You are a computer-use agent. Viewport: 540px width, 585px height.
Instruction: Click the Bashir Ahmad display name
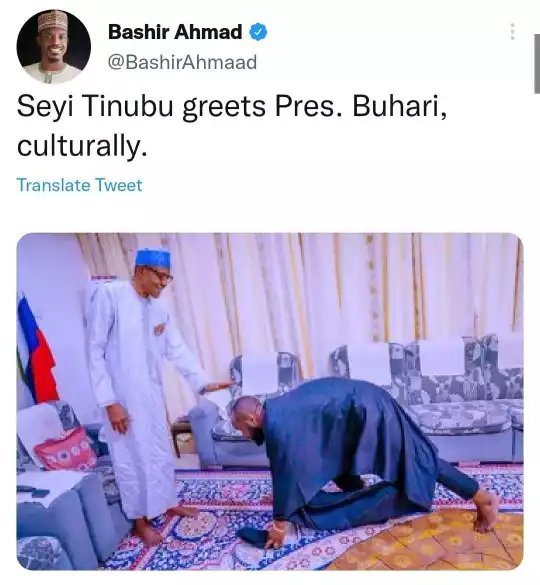(175, 32)
